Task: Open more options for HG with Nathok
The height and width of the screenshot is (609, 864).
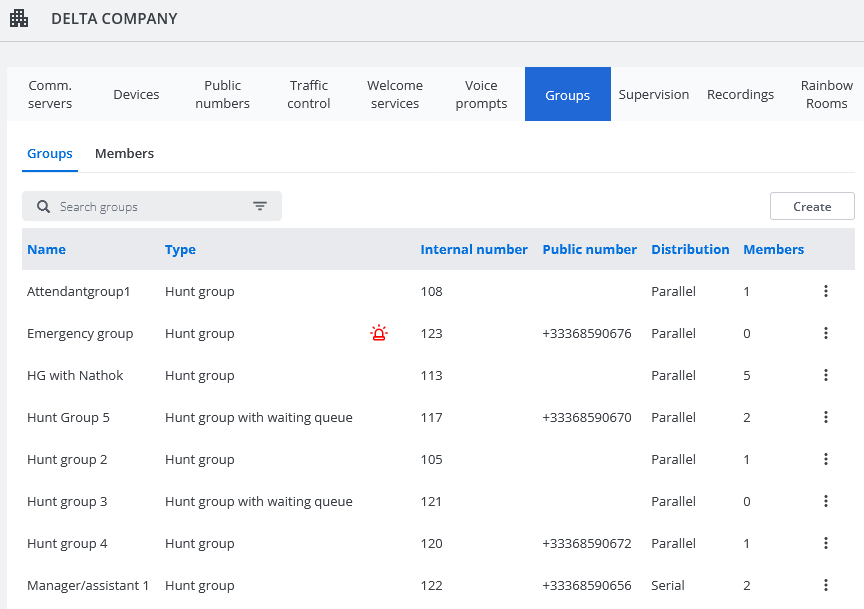Action: [825, 375]
